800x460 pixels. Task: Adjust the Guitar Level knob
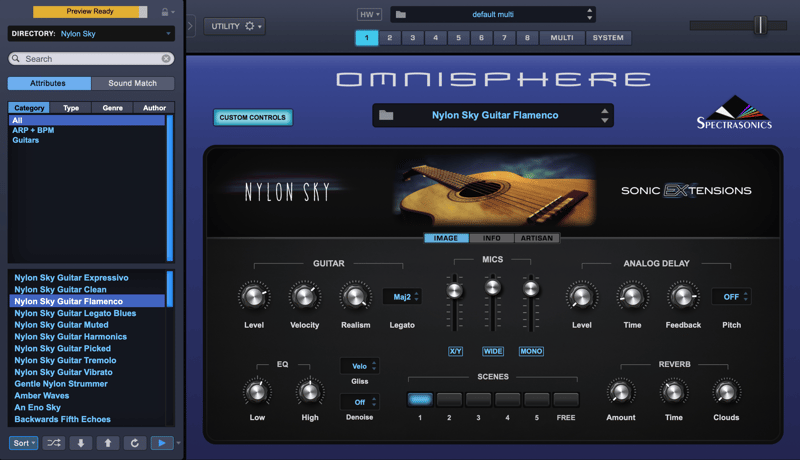pos(254,296)
